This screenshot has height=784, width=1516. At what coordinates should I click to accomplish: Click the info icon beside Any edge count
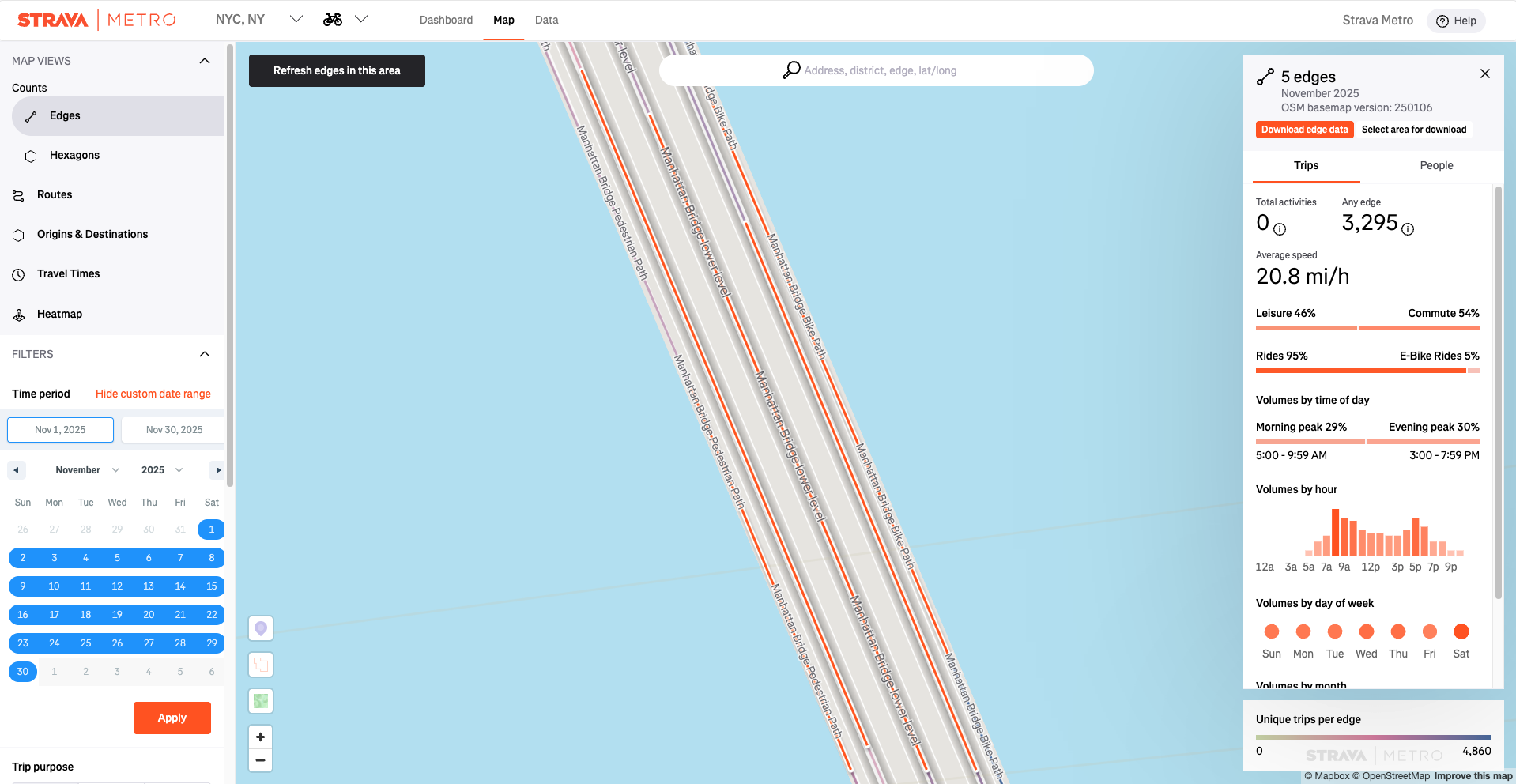pyautogui.click(x=1408, y=229)
